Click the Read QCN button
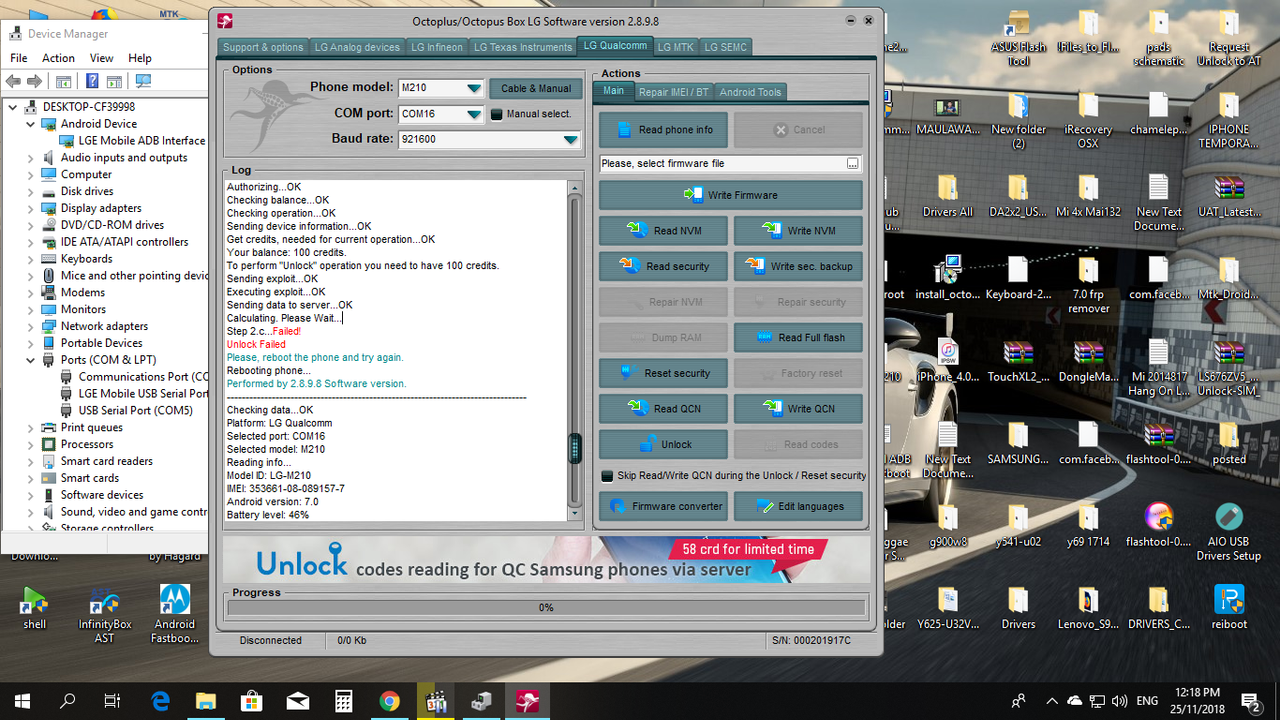Screen dimensions: 1280x720 point(665,408)
